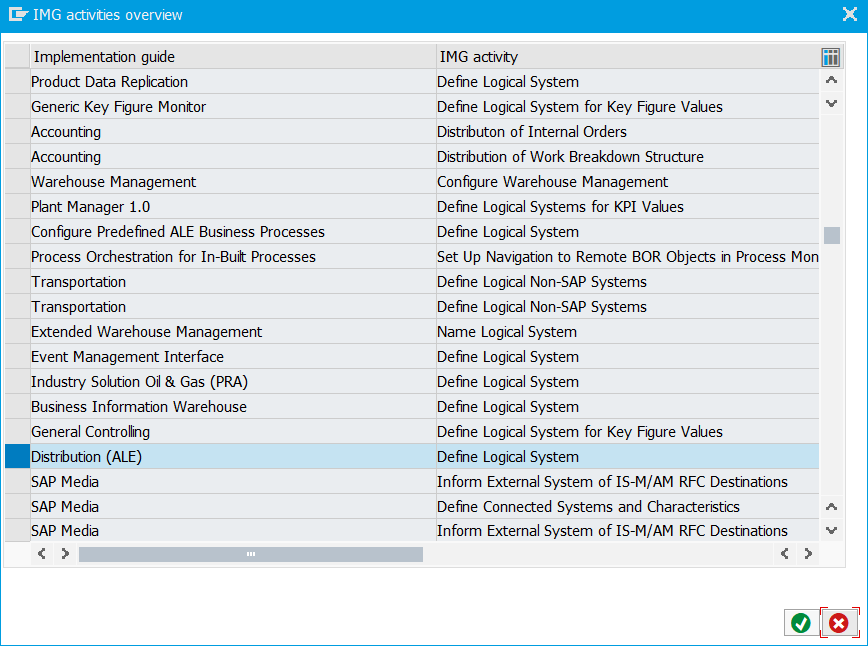Click 'Industry Solution Oil & Gas (PRA)' cell
Viewport: 868px width, 646px height.
233,382
